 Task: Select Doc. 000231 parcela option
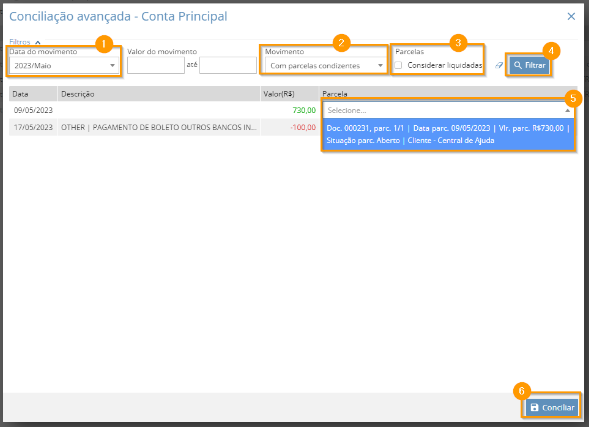tap(448, 134)
